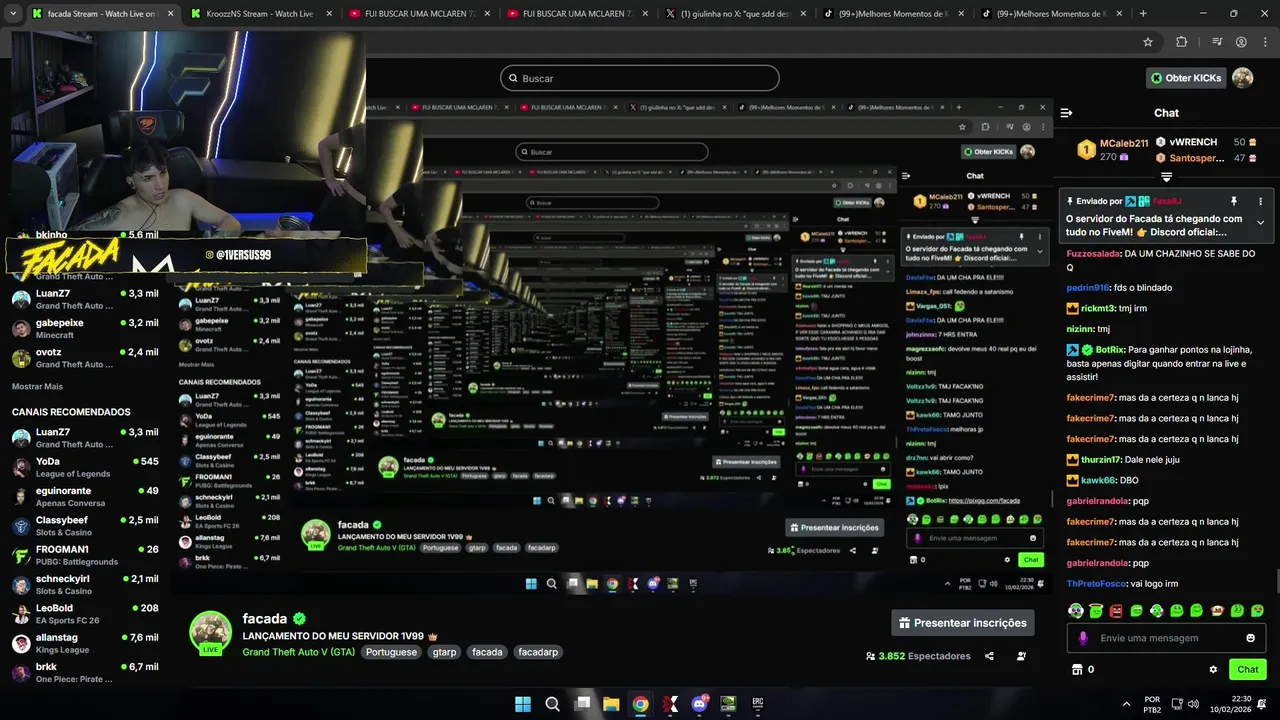Viewport: 1280px width, 720px height.
Task: Open the Chrome extensions puzzle icon
Action: (1181, 42)
